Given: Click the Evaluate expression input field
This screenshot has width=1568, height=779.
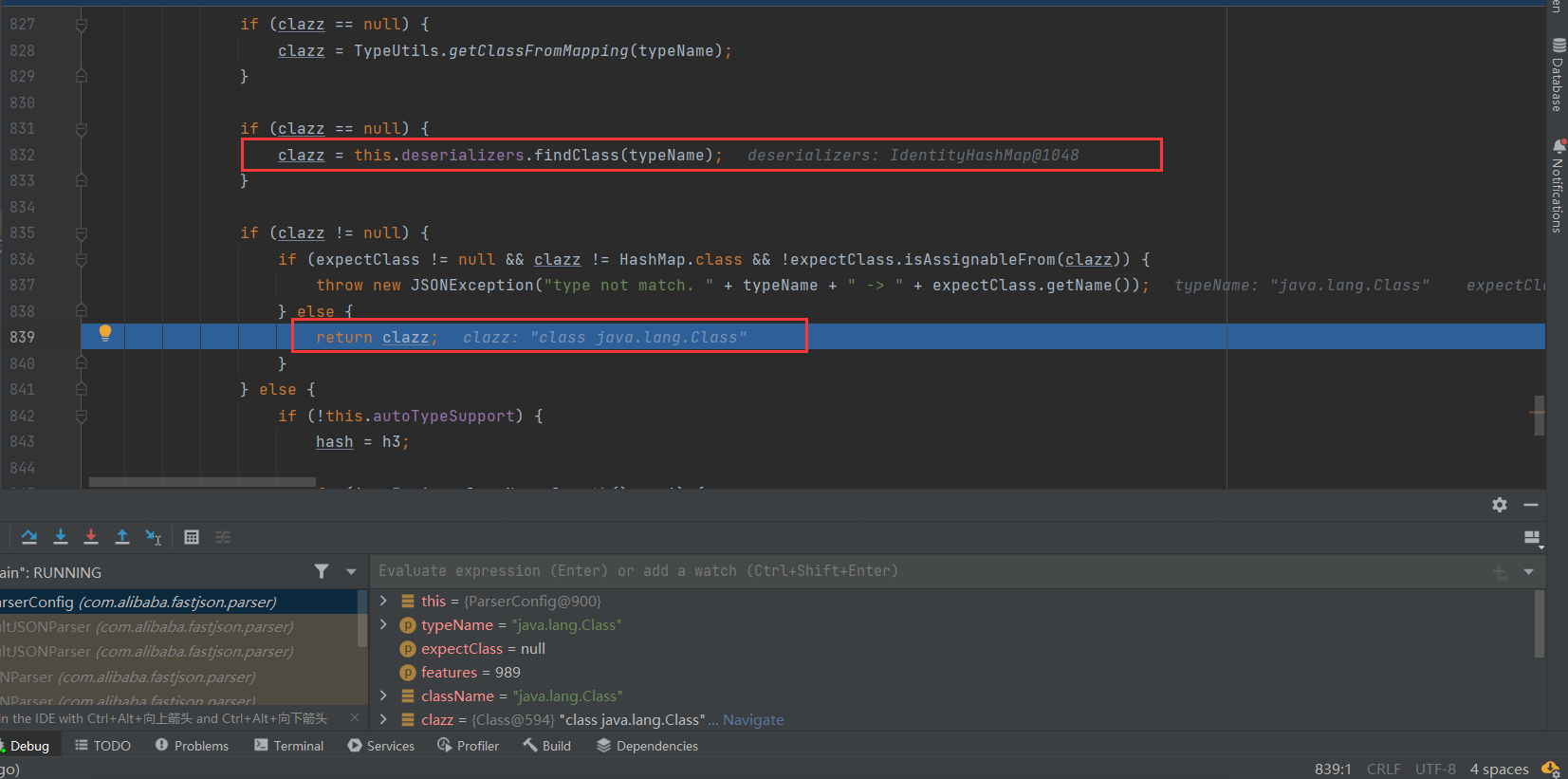Looking at the screenshot, I should click(x=930, y=571).
